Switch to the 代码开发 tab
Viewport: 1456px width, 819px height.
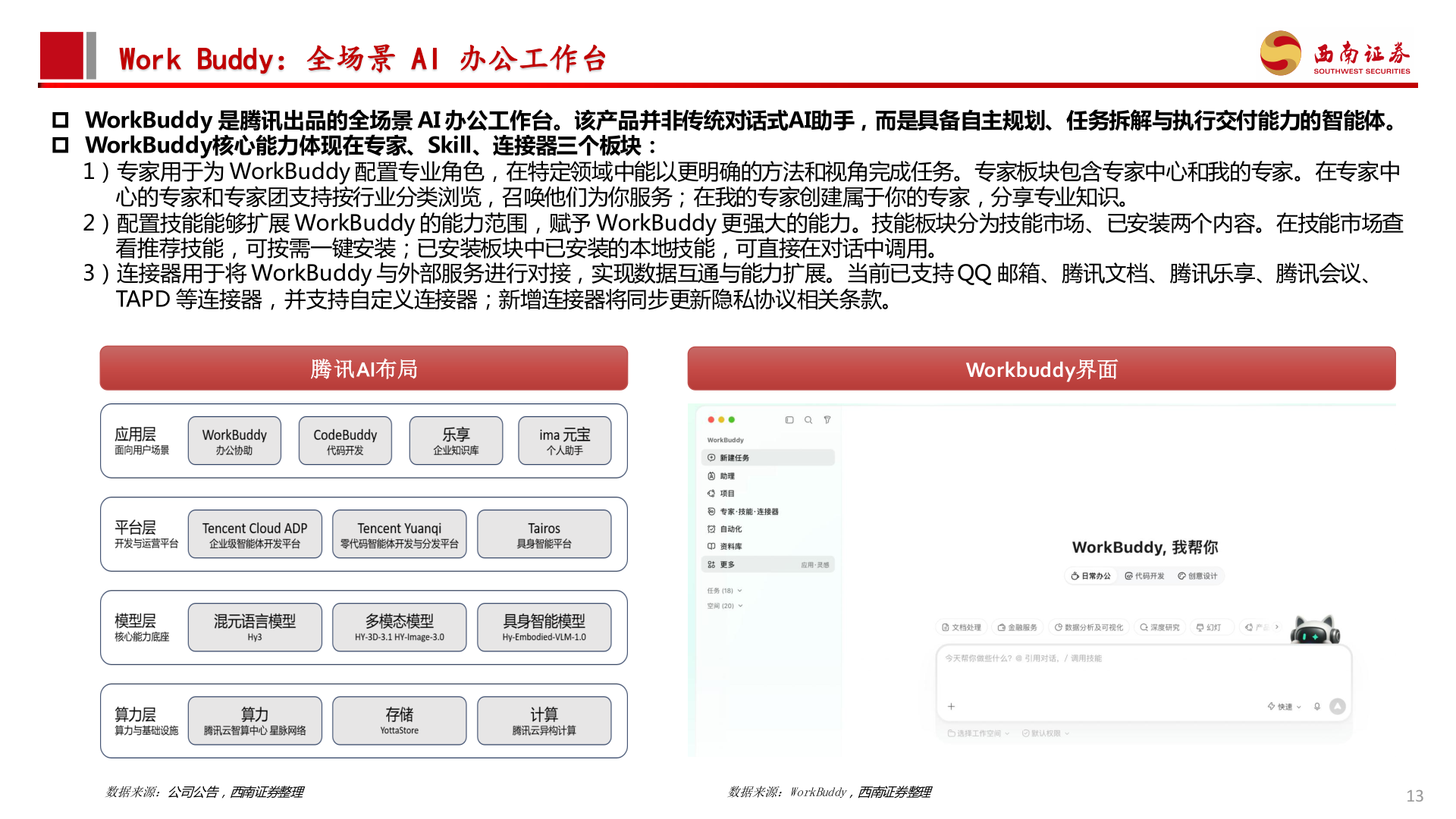[1144, 576]
